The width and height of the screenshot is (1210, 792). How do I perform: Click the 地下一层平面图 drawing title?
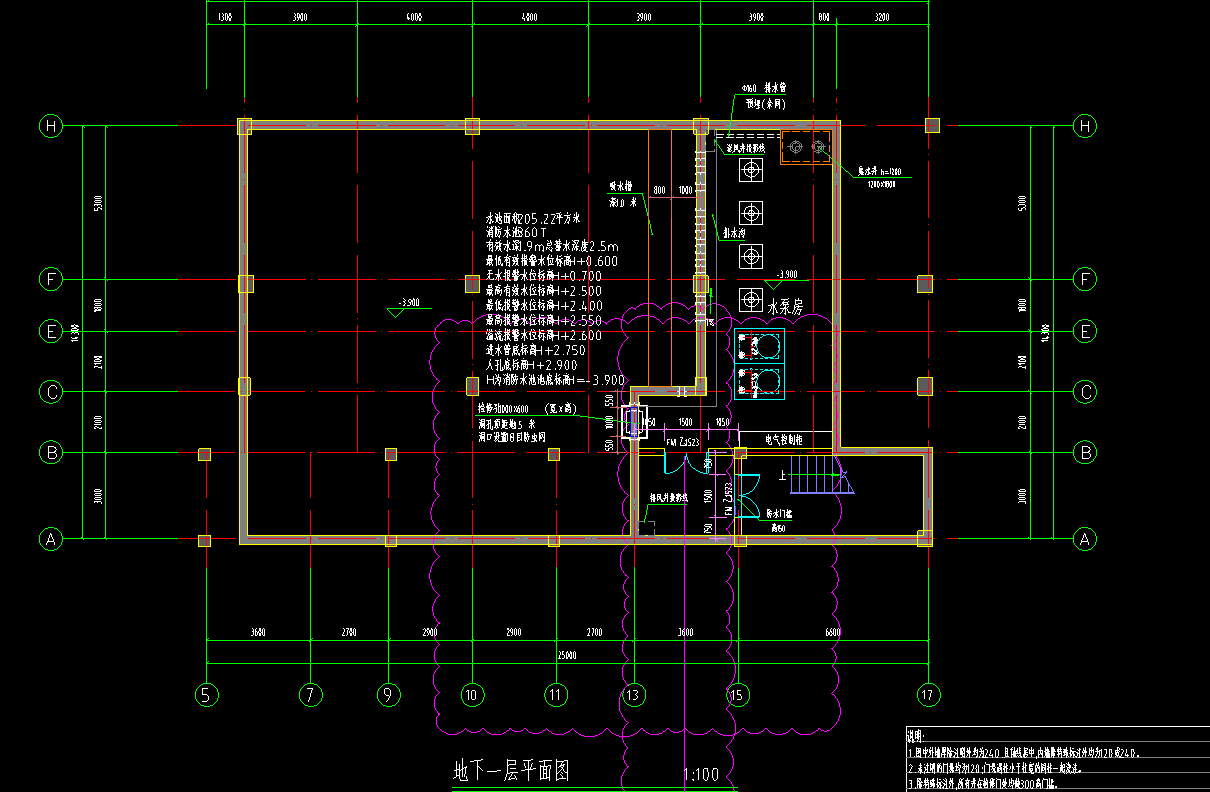coord(511,771)
